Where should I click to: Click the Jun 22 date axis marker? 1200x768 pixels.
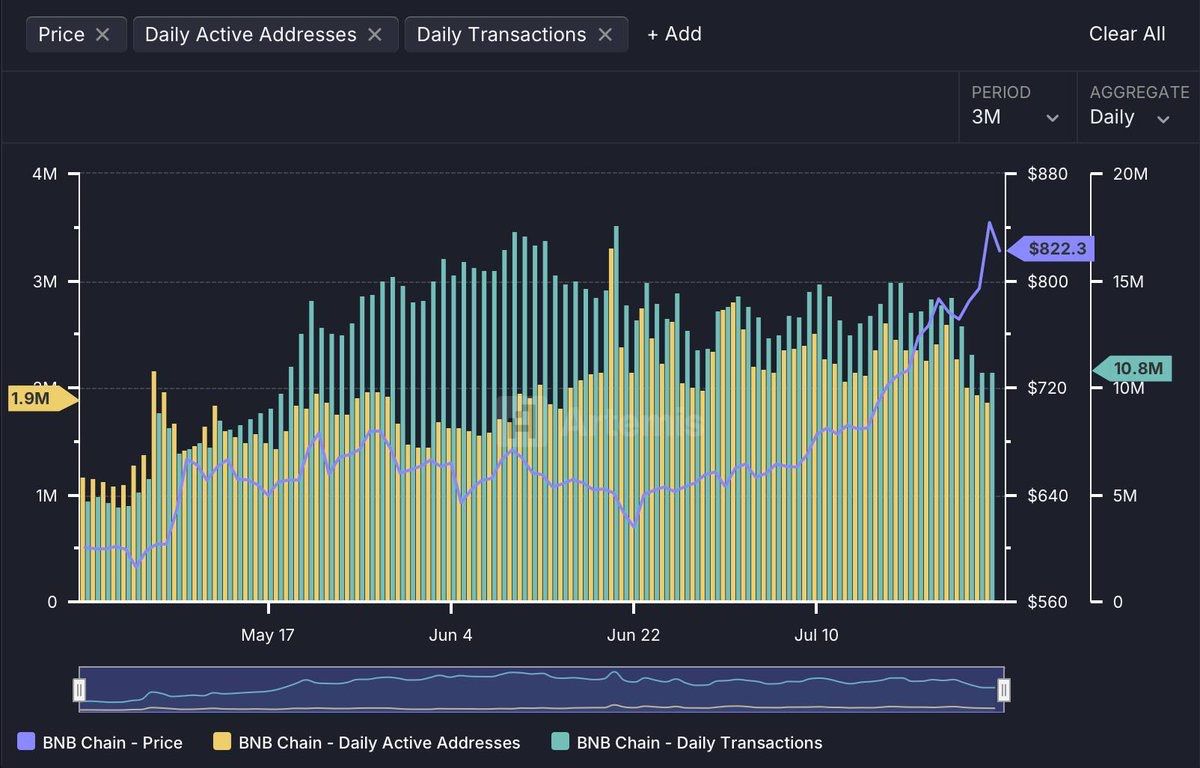636,635
